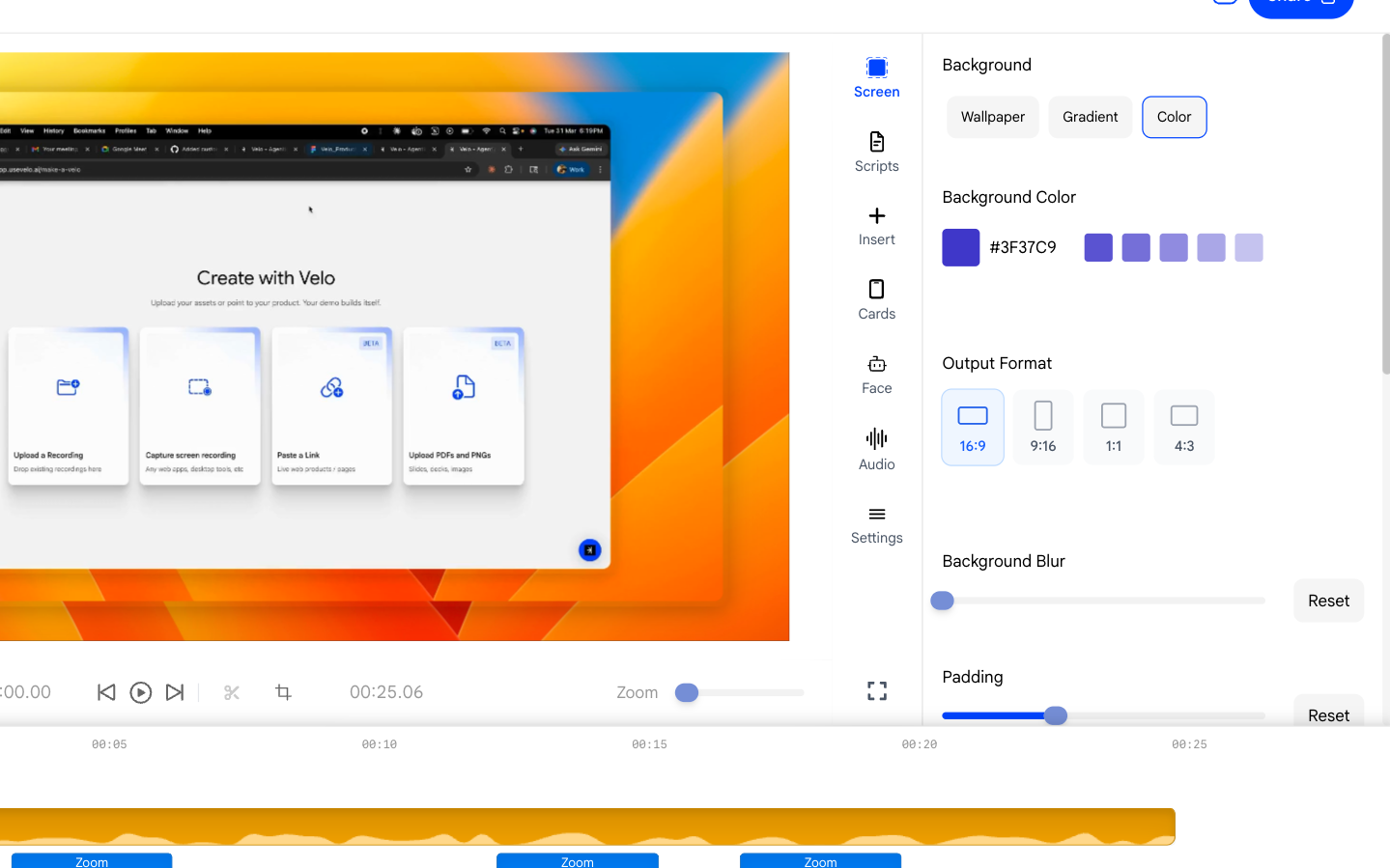Jump to the 00:20 timeline mark
Screen dimensions: 1390x868
click(920, 744)
